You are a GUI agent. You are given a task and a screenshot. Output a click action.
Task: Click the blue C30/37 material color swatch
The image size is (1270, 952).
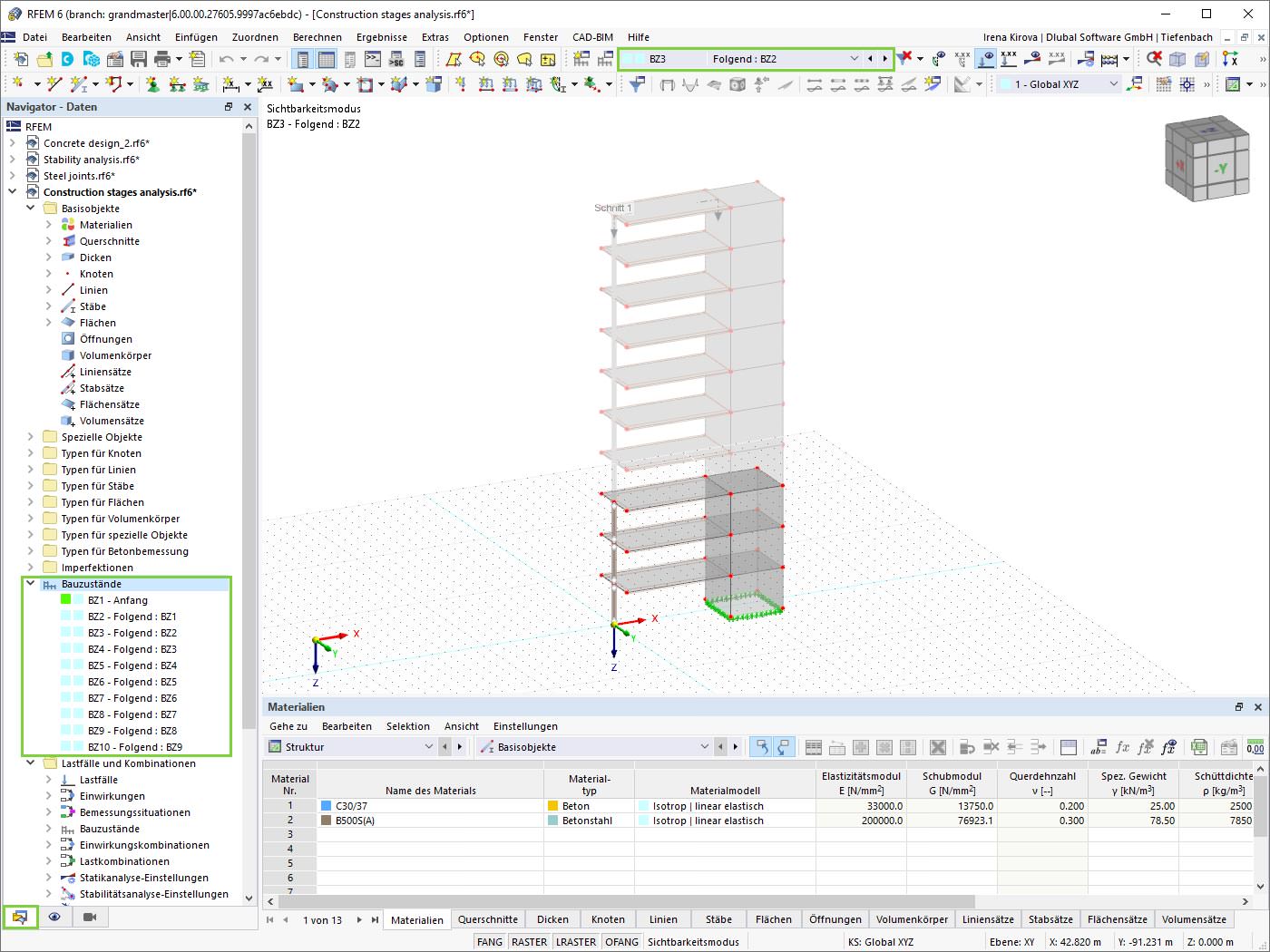326,805
